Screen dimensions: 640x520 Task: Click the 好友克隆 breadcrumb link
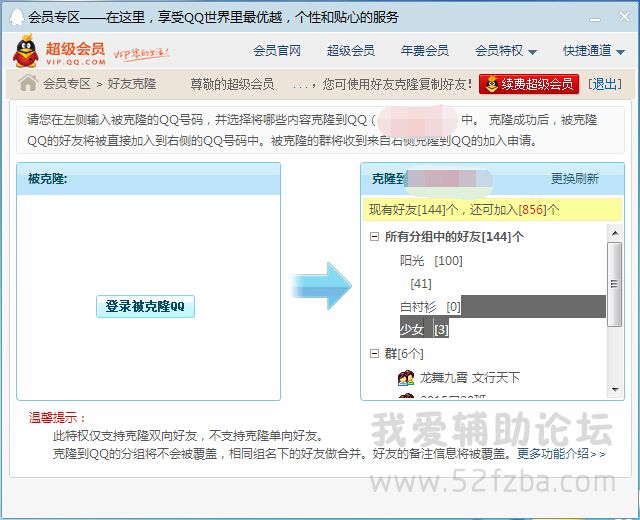pyautogui.click(x=131, y=84)
